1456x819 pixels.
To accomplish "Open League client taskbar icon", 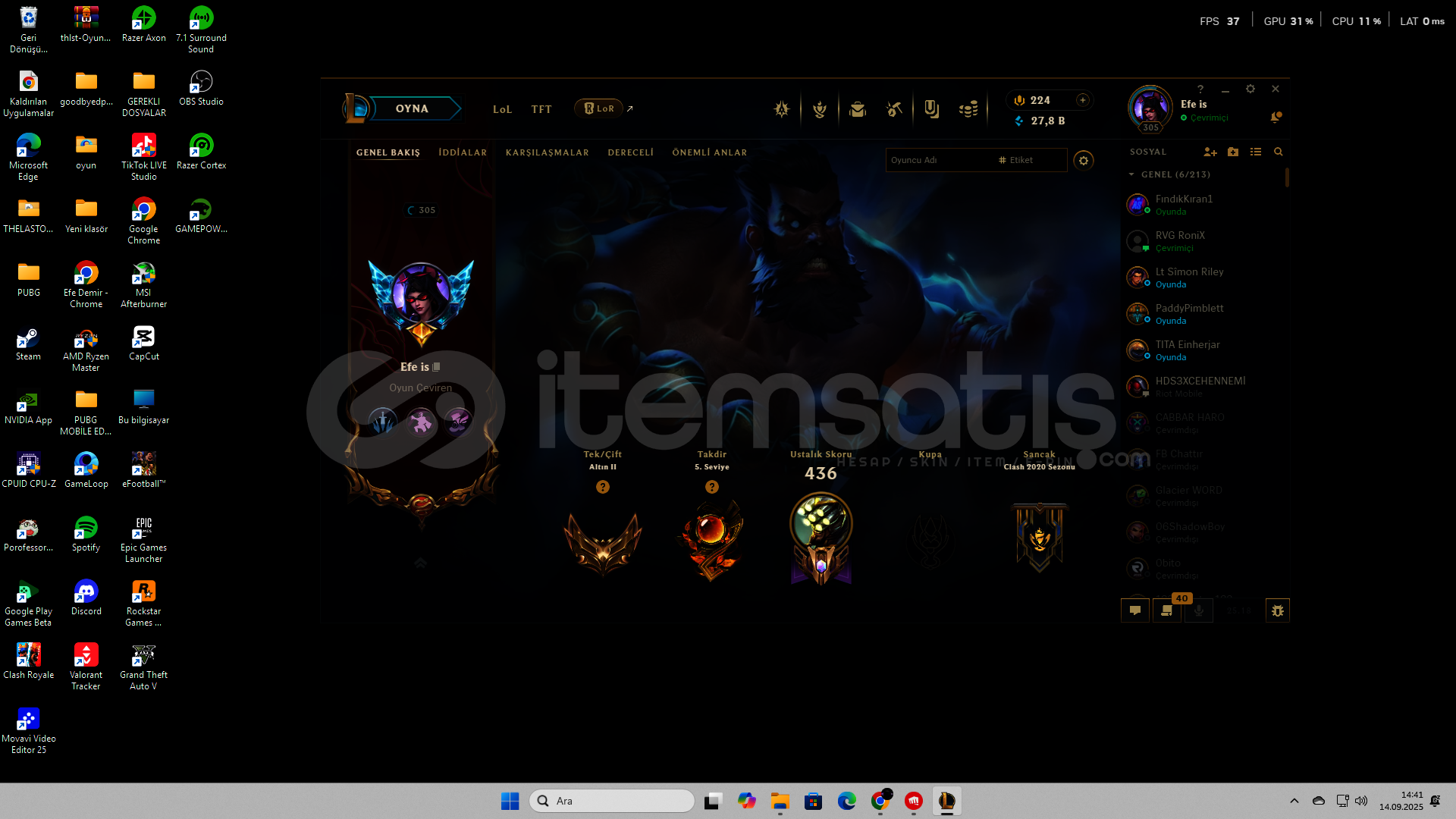I will point(947,801).
